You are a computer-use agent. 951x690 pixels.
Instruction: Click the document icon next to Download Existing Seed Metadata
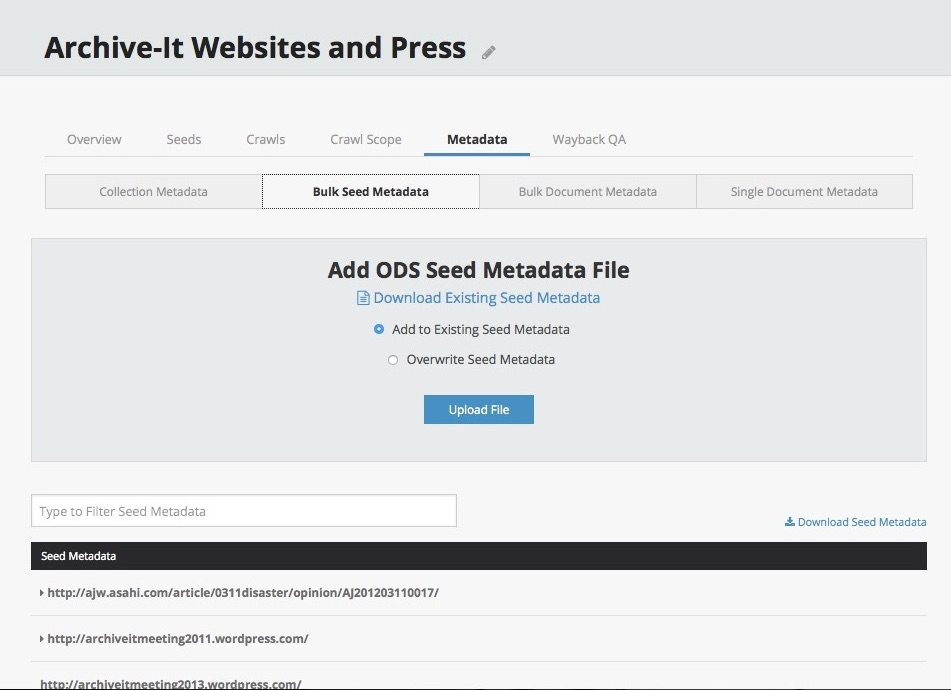click(363, 298)
